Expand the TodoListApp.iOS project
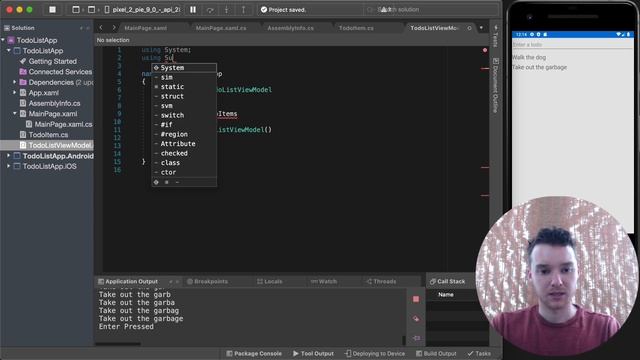The image size is (640, 360). [9, 166]
